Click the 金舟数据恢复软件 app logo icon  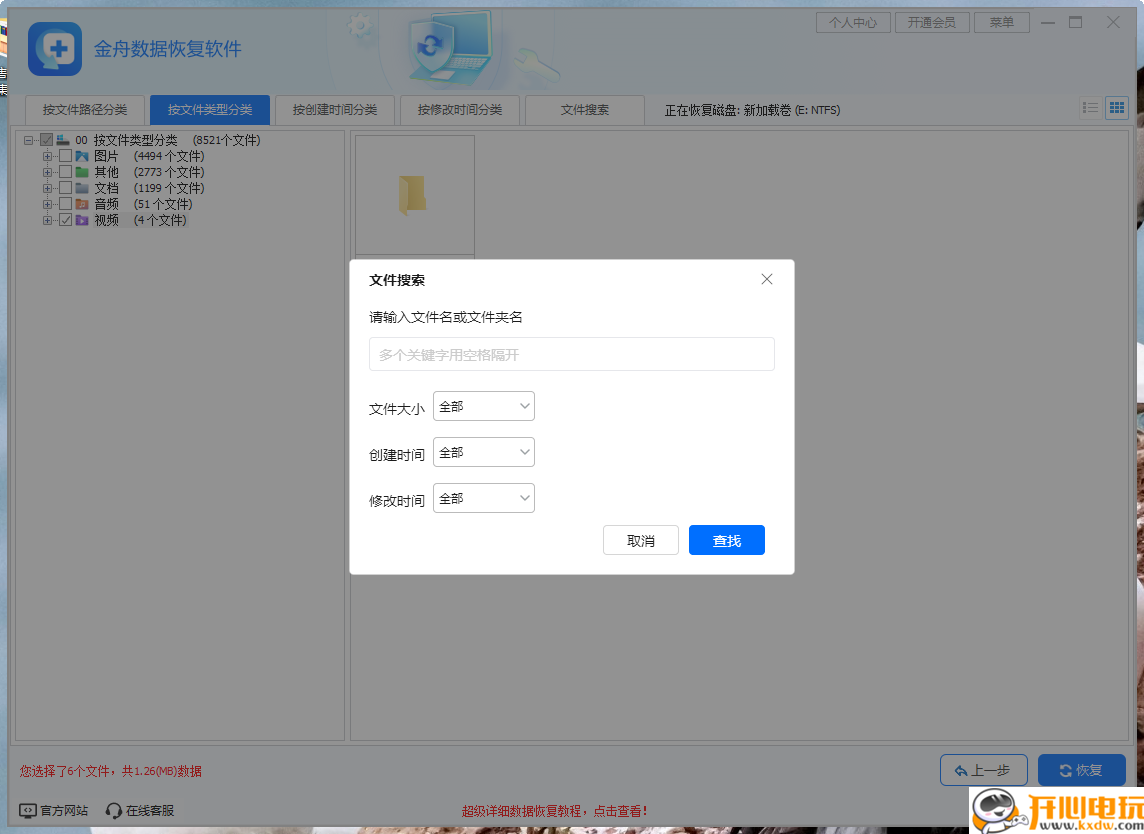pyautogui.click(x=54, y=49)
